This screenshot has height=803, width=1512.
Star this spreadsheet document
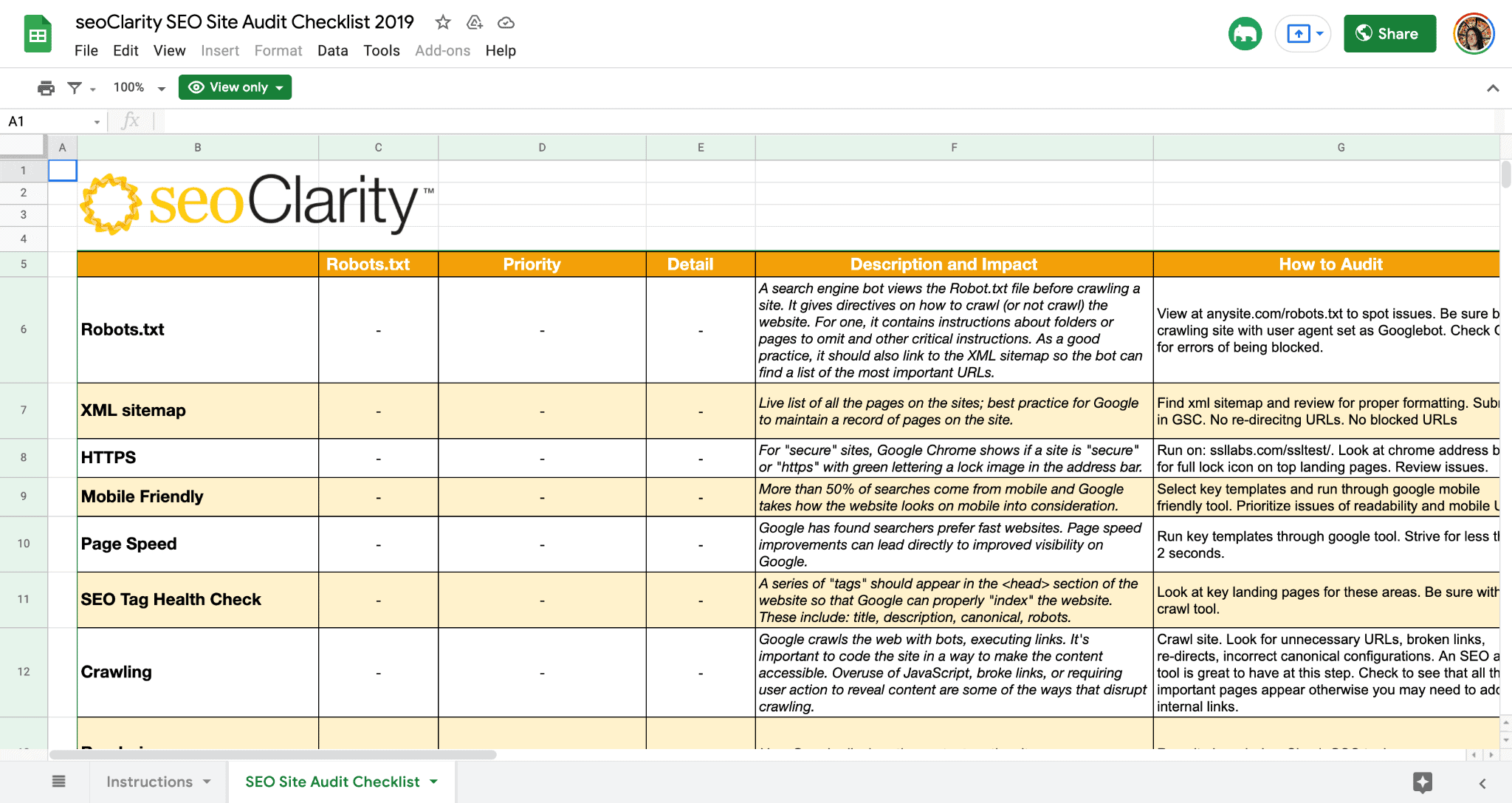point(443,22)
